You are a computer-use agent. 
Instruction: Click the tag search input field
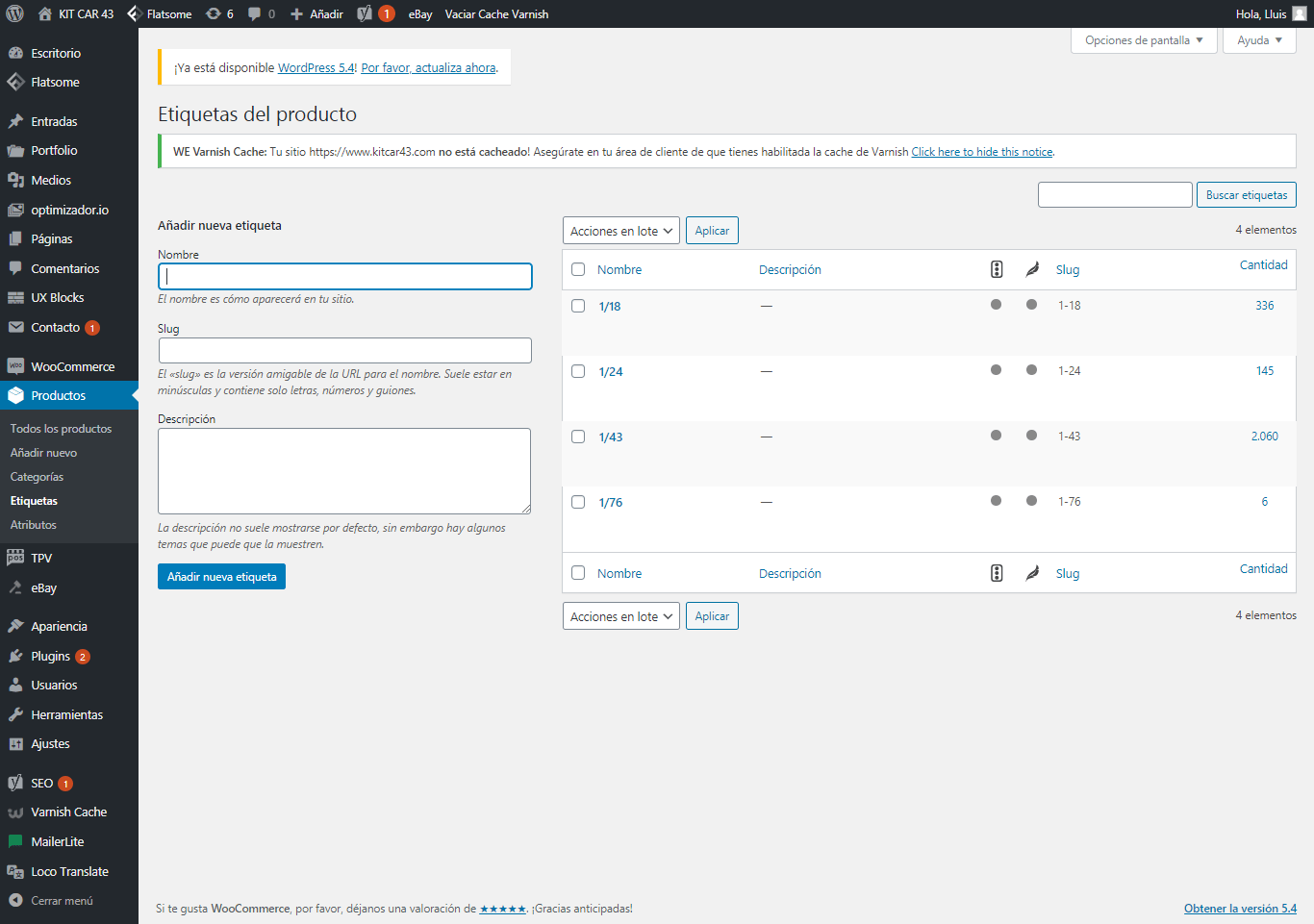(1115, 194)
